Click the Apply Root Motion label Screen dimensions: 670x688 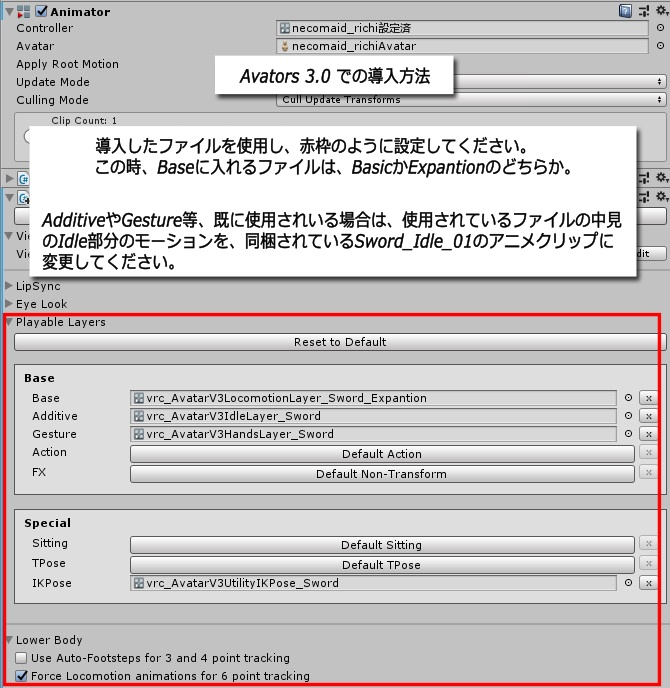click(68, 64)
